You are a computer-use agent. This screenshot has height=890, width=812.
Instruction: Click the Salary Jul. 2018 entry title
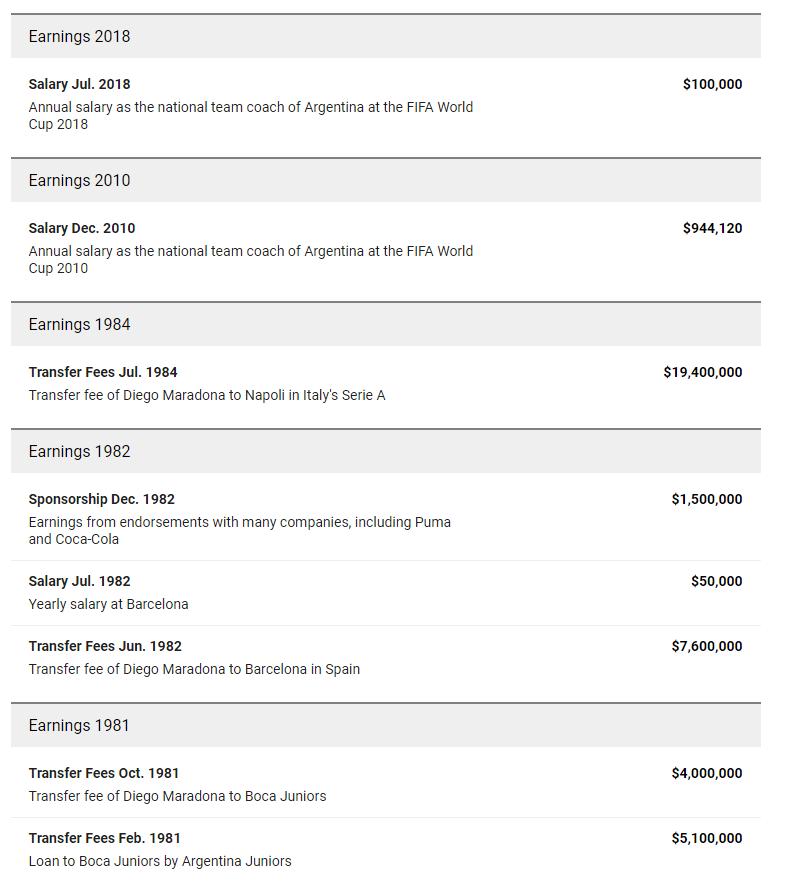(79, 84)
